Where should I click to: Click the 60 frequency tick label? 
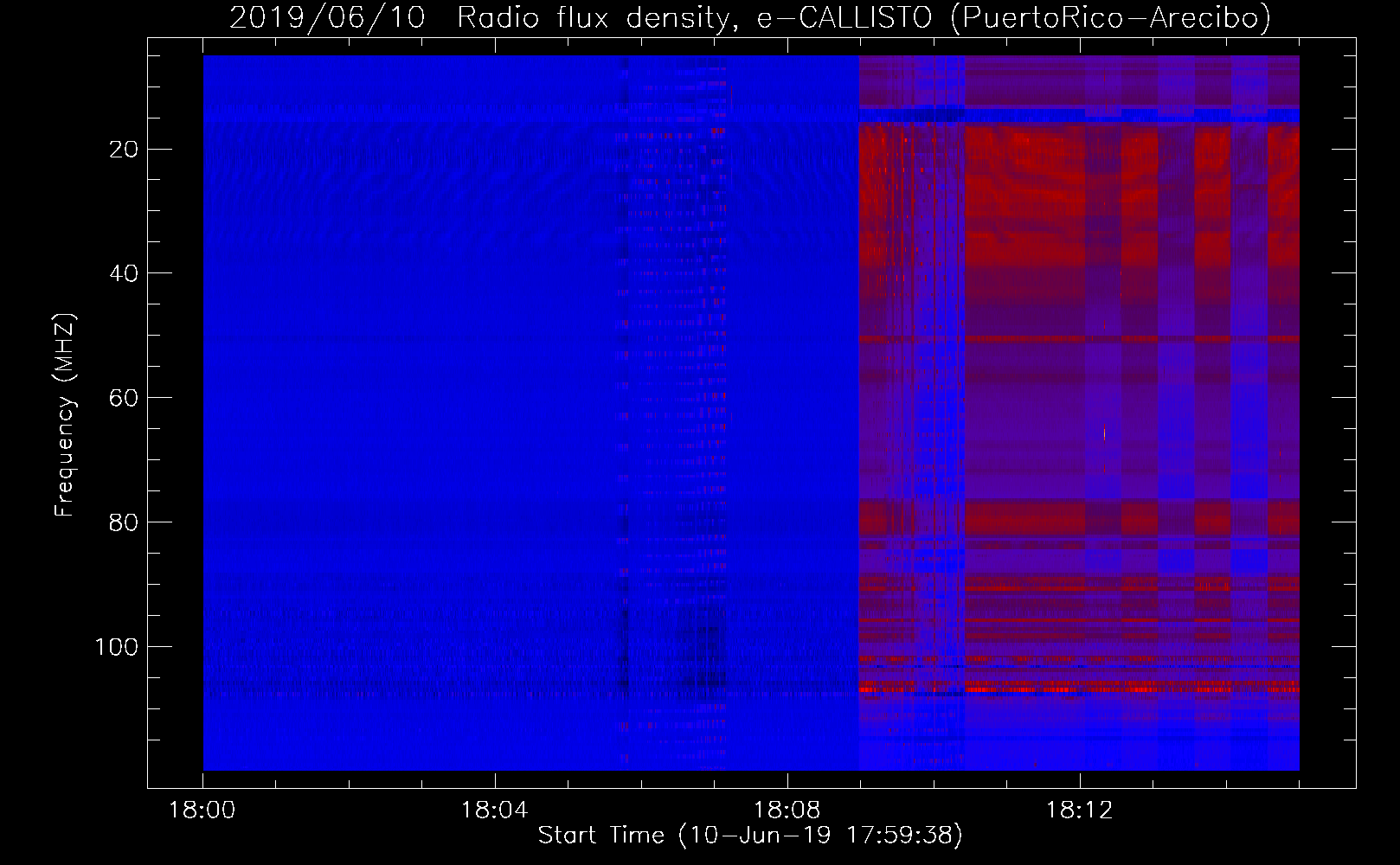[124, 398]
